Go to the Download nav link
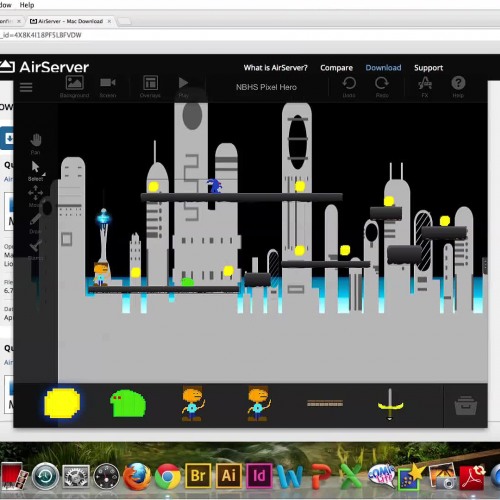 click(383, 68)
